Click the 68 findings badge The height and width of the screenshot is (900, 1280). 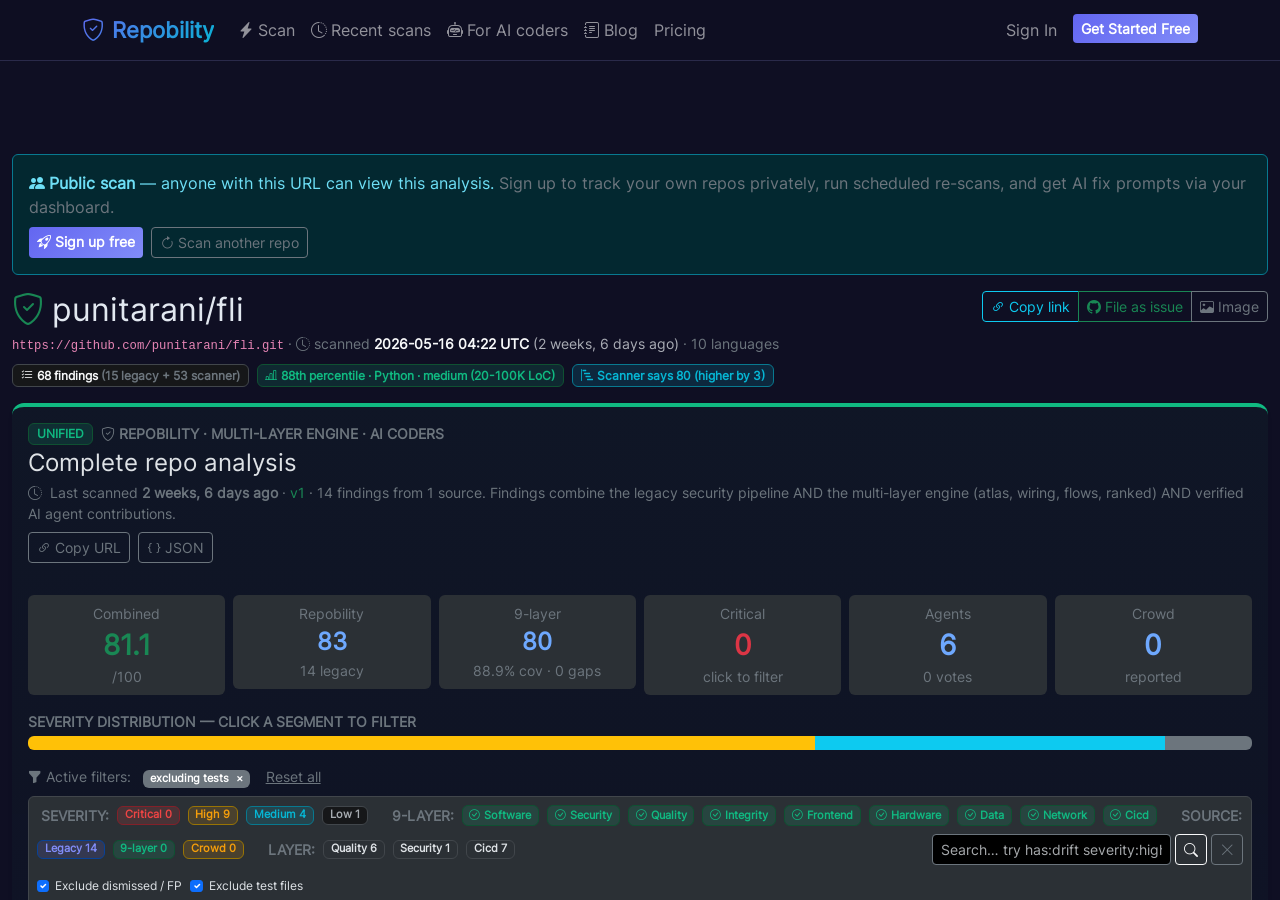130,376
